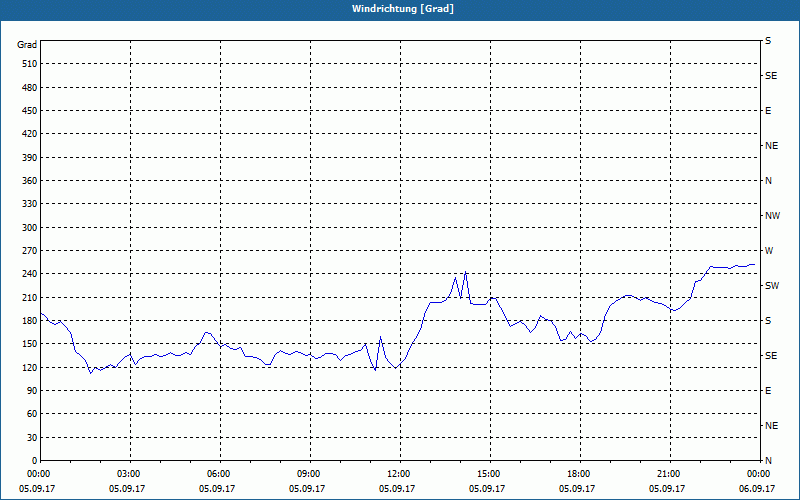The height and width of the screenshot is (500, 800).
Task: Click the 60 y-axis label
Action: point(32,414)
